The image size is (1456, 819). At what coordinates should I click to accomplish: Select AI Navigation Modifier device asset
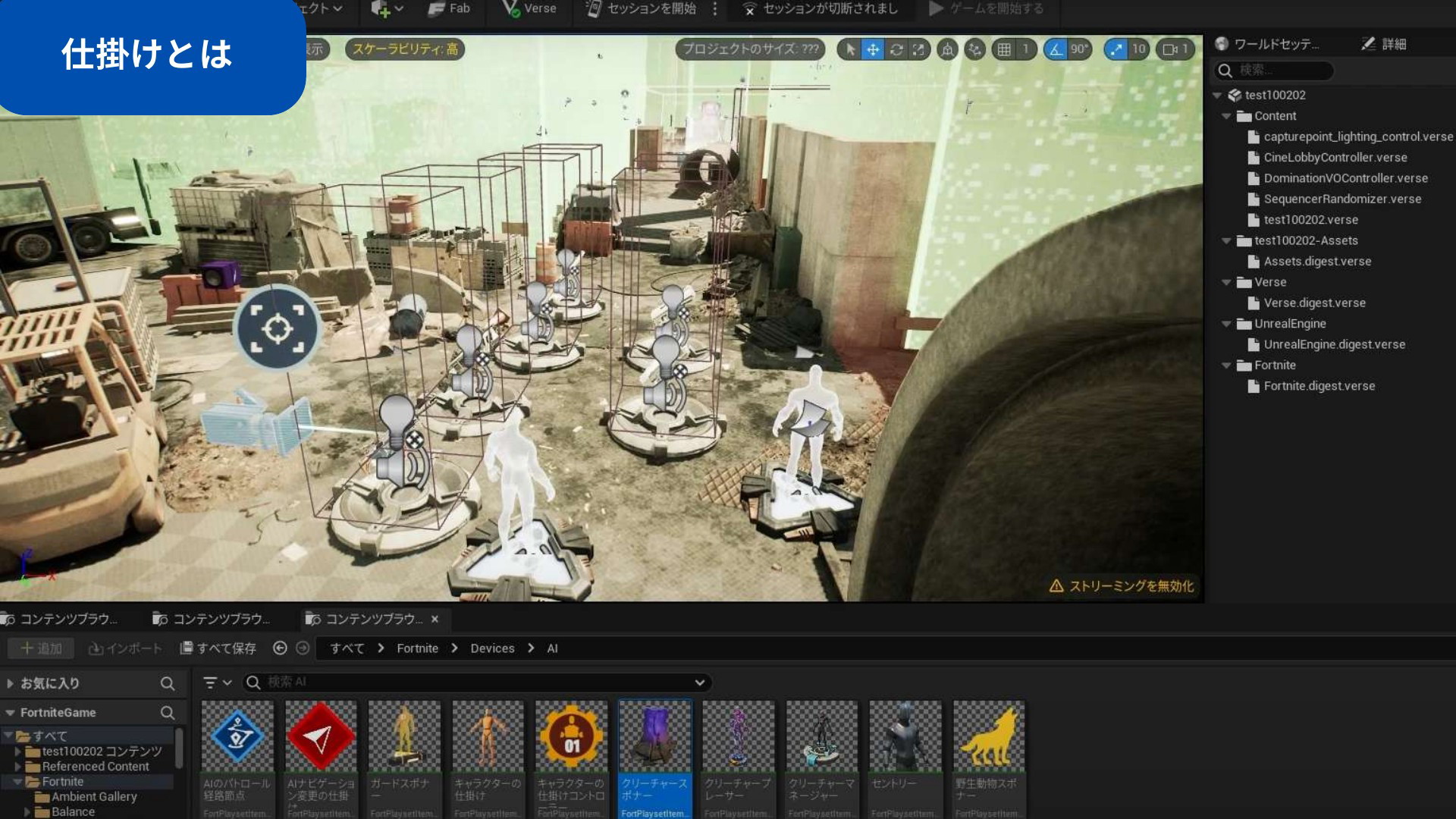321,760
